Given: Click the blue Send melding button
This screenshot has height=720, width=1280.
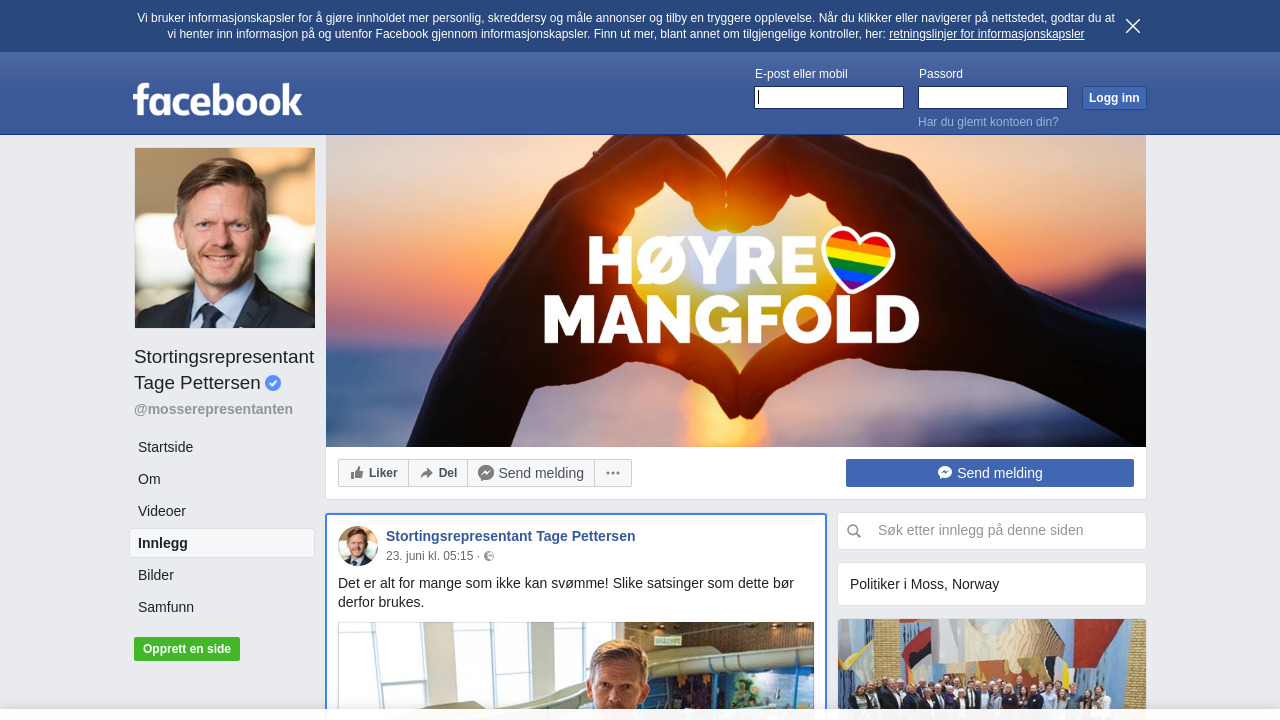Looking at the screenshot, I should pyautogui.click(x=989, y=473).
